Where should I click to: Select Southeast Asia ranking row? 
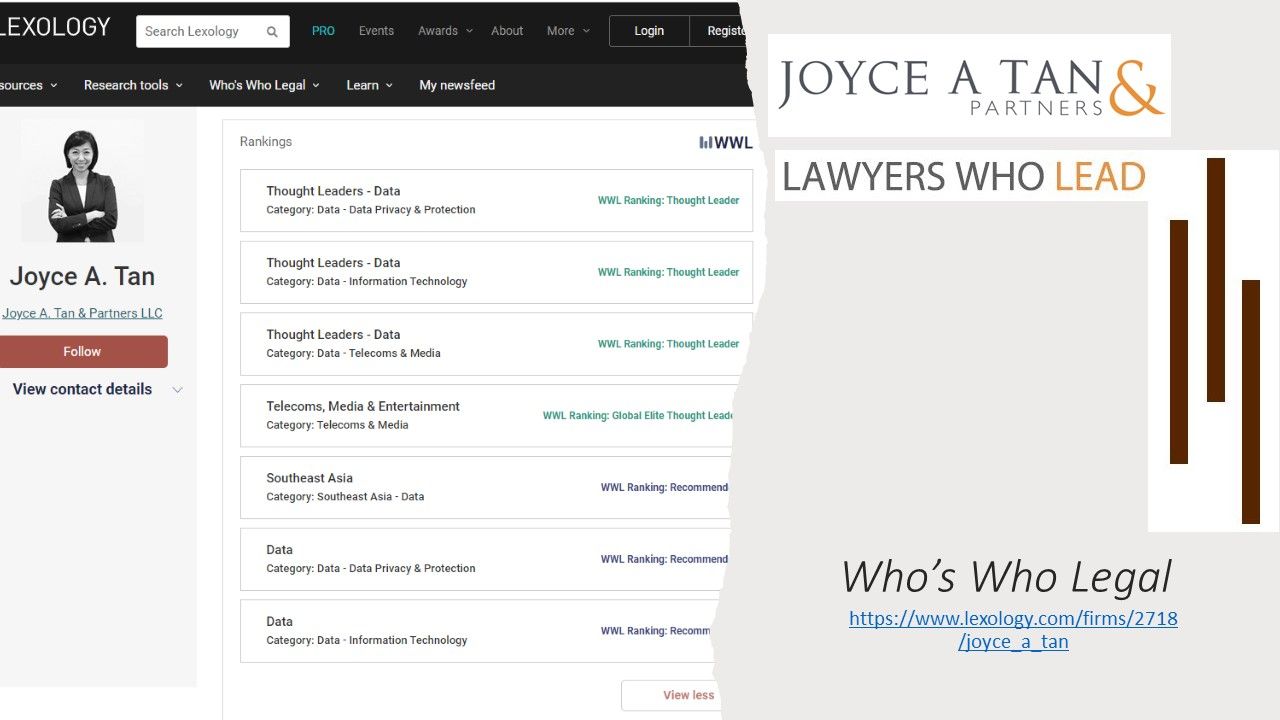(x=487, y=487)
